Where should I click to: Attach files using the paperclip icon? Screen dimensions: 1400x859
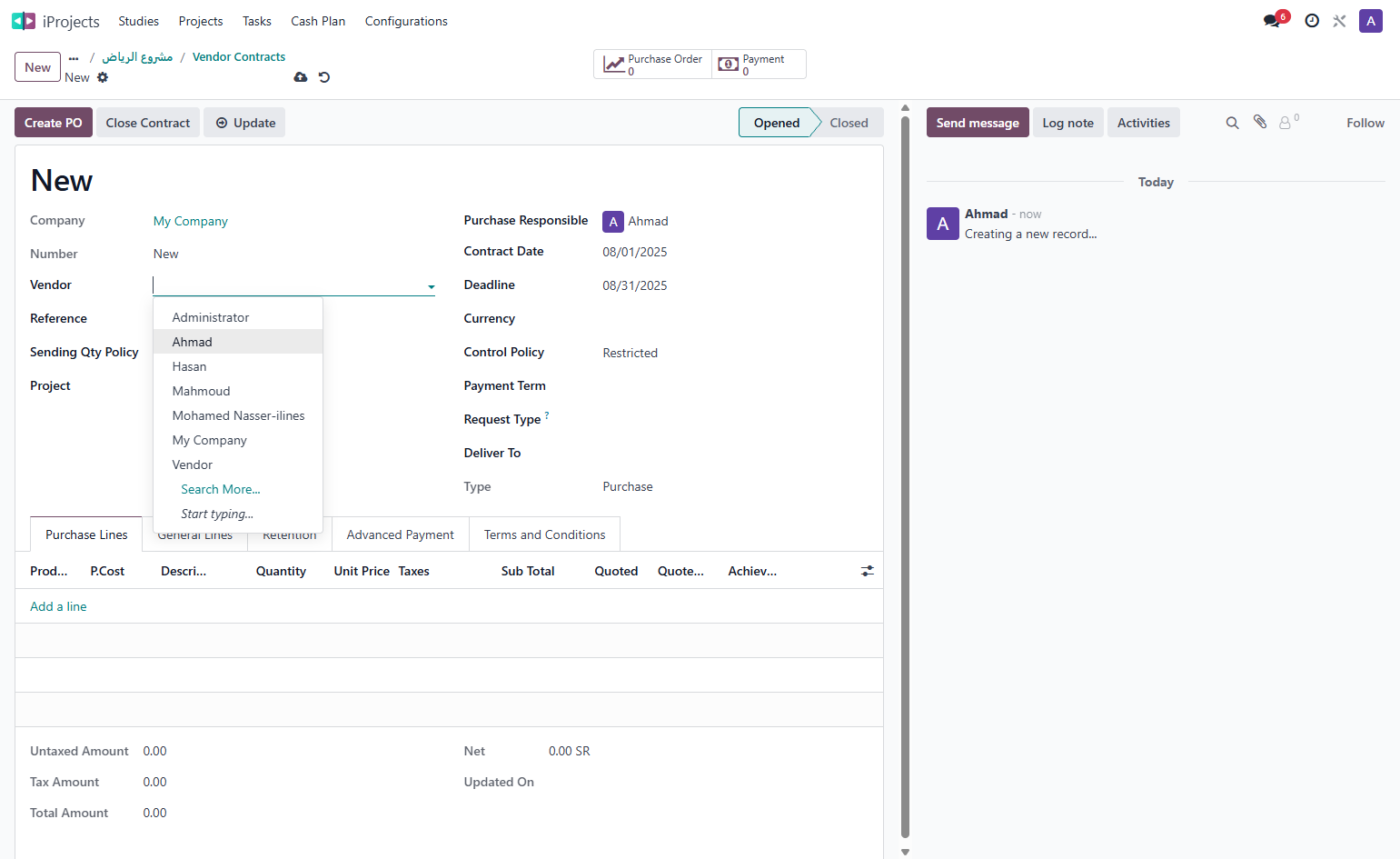point(1260,122)
